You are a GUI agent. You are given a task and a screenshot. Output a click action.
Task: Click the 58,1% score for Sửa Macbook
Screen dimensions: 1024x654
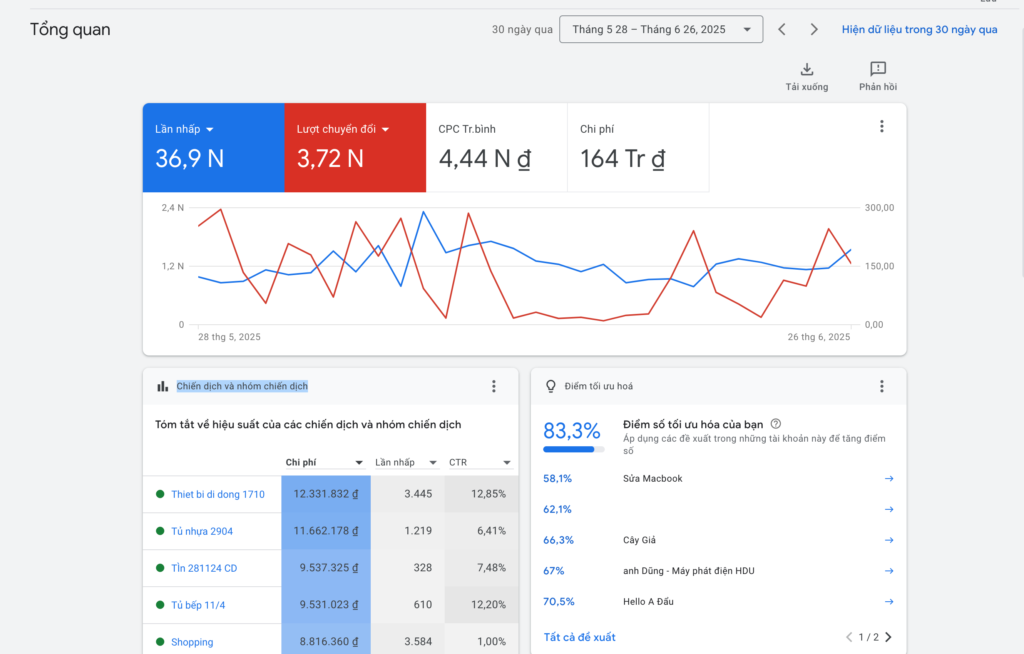(x=557, y=479)
